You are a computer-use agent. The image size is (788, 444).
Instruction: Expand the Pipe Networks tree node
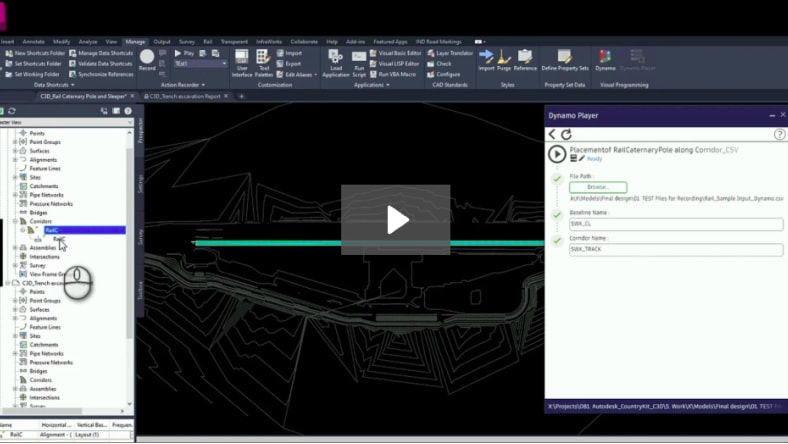(x=15, y=195)
